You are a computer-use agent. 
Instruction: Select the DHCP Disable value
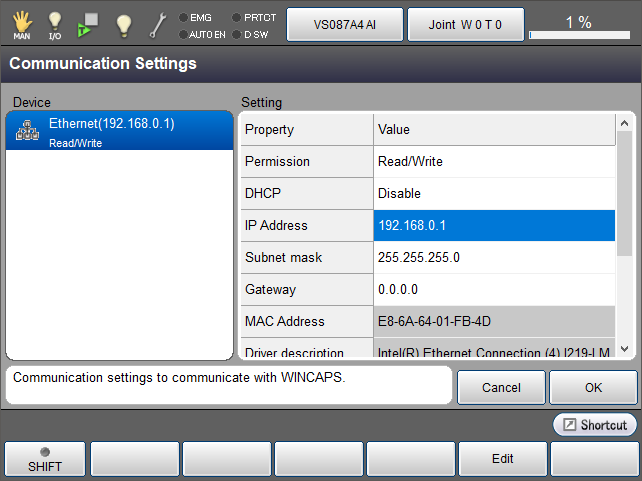[494, 193]
